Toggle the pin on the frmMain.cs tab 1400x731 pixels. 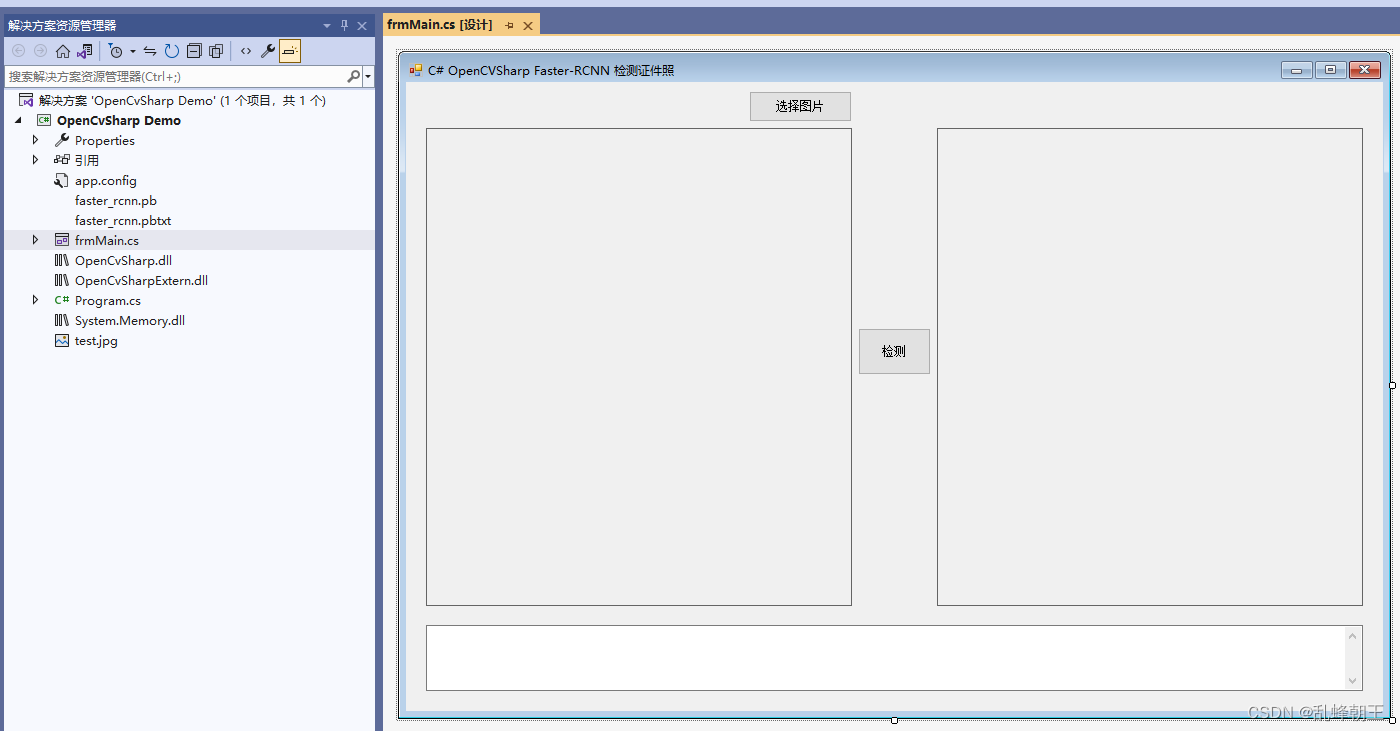510,24
